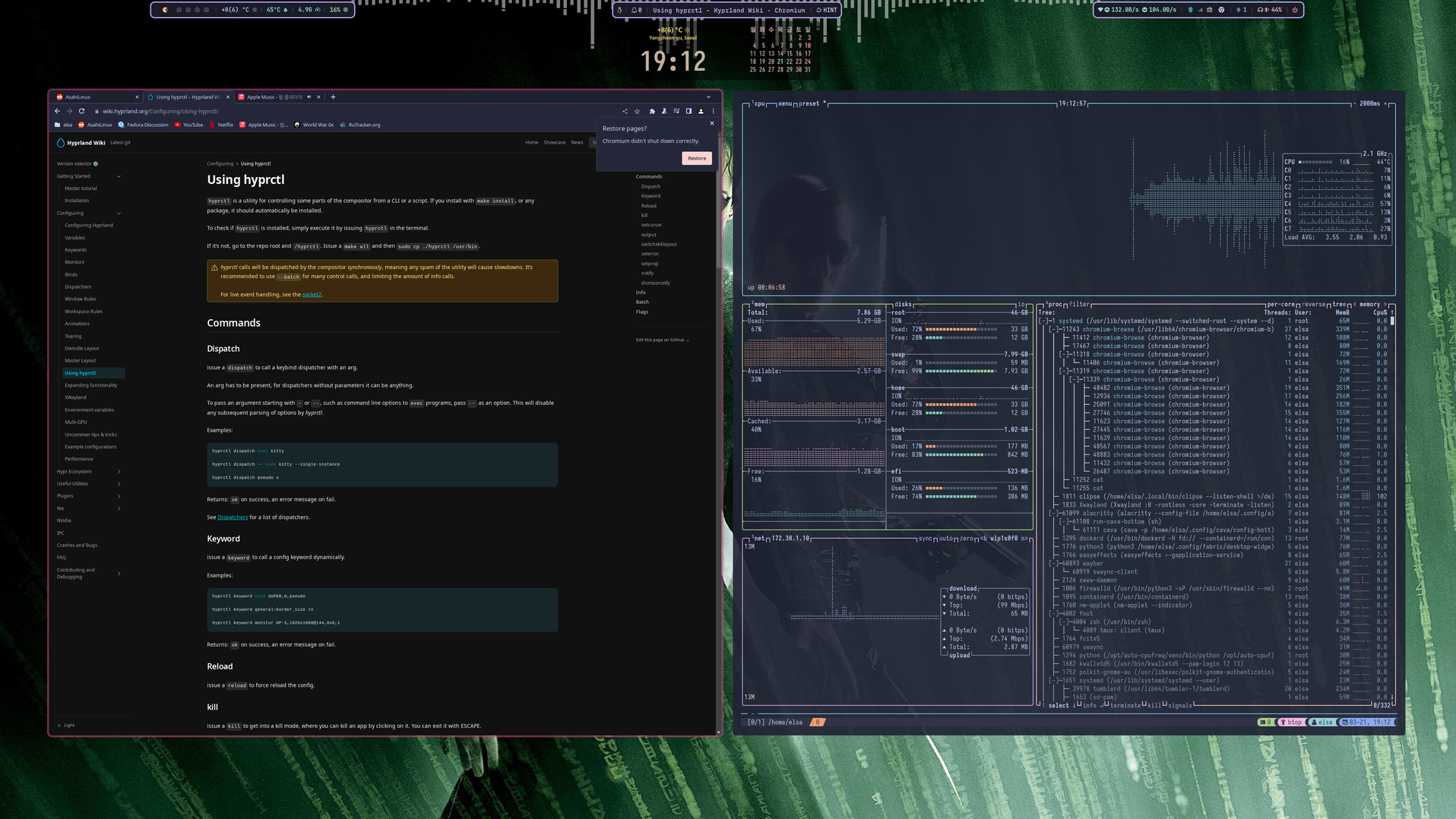Open the YouTube bookmark
Viewport: 1456px width, 819px height.
pyautogui.click(x=188, y=125)
